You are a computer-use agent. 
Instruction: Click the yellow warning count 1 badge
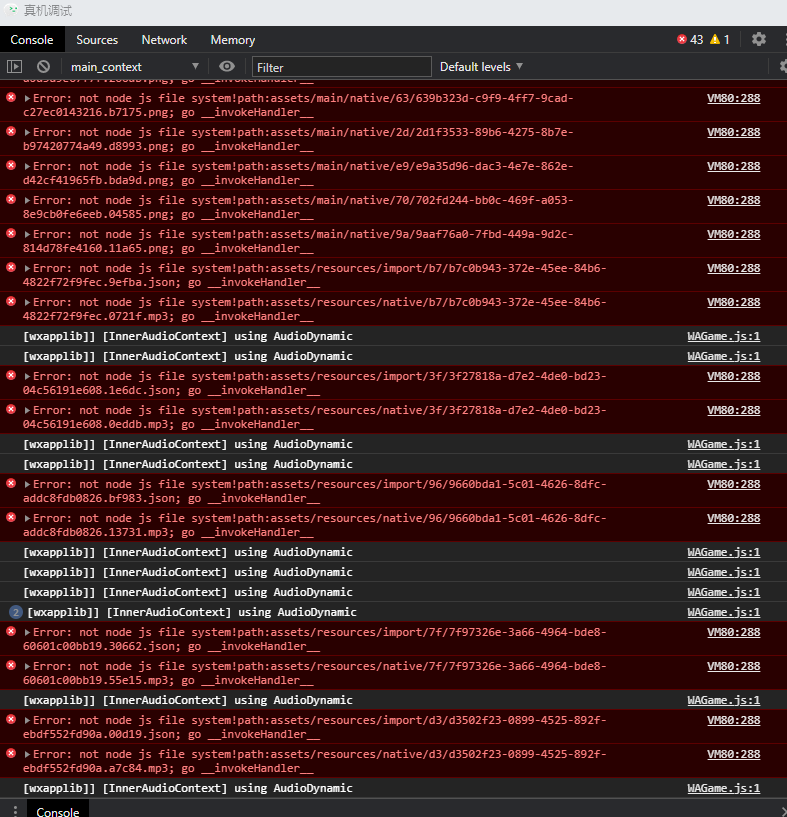(x=720, y=40)
